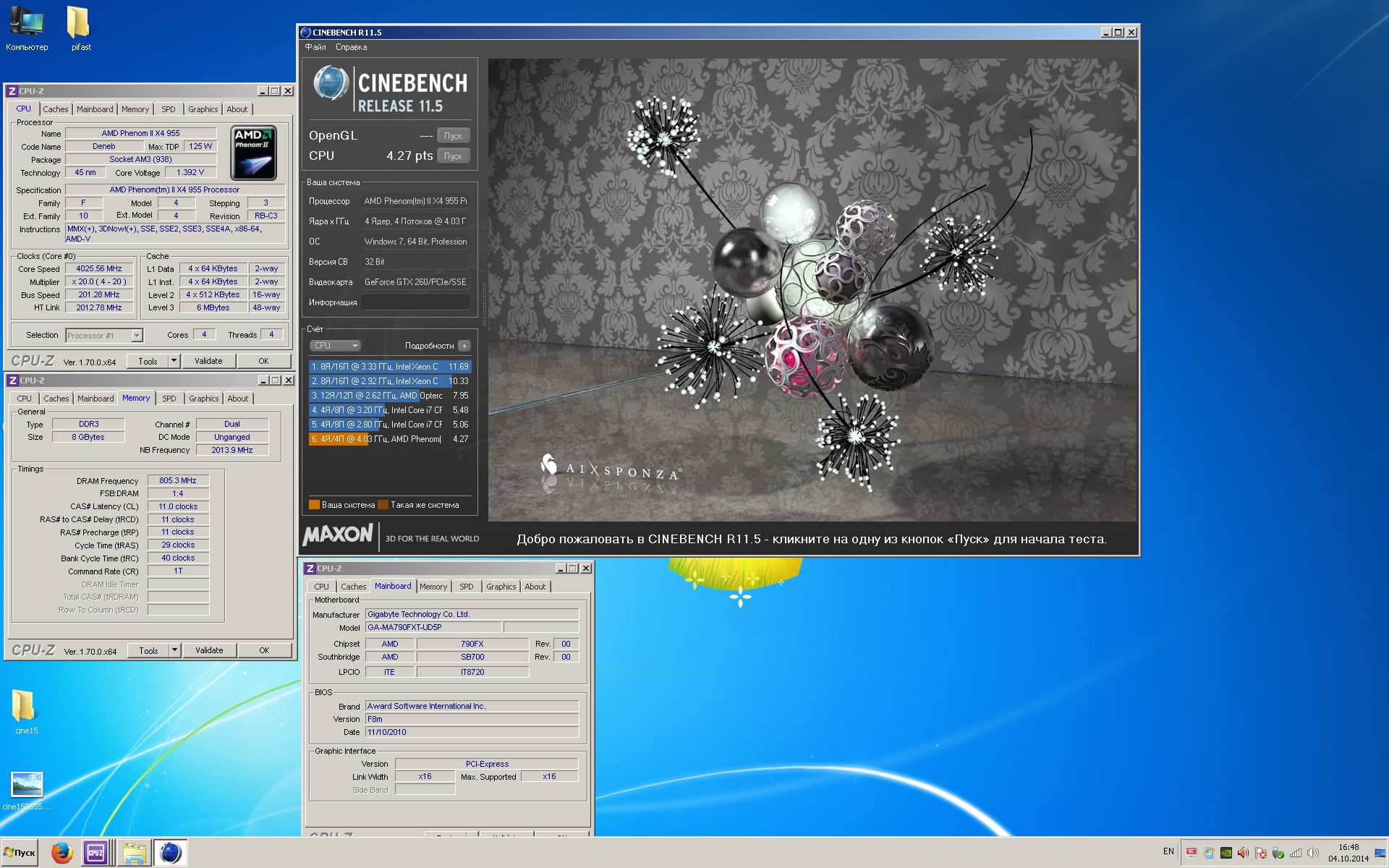Open the Компьютер desktop icon
Viewport: 1389px width, 868px height.
(27, 29)
